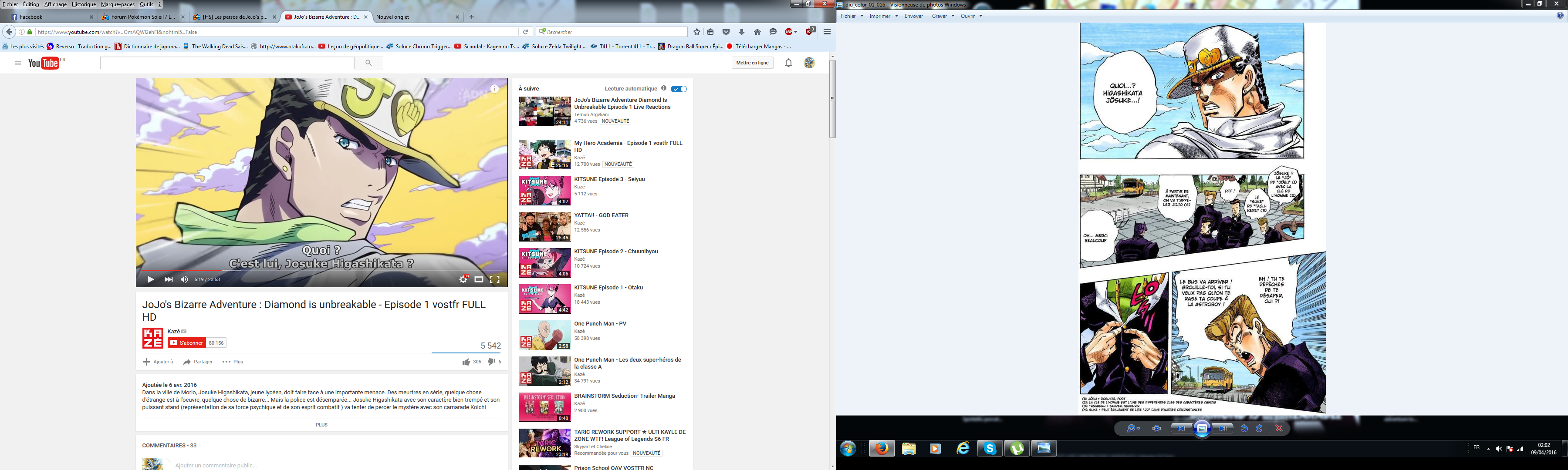Like the video with thumbs up
The width and height of the screenshot is (1568, 470).
click(x=466, y=362)
